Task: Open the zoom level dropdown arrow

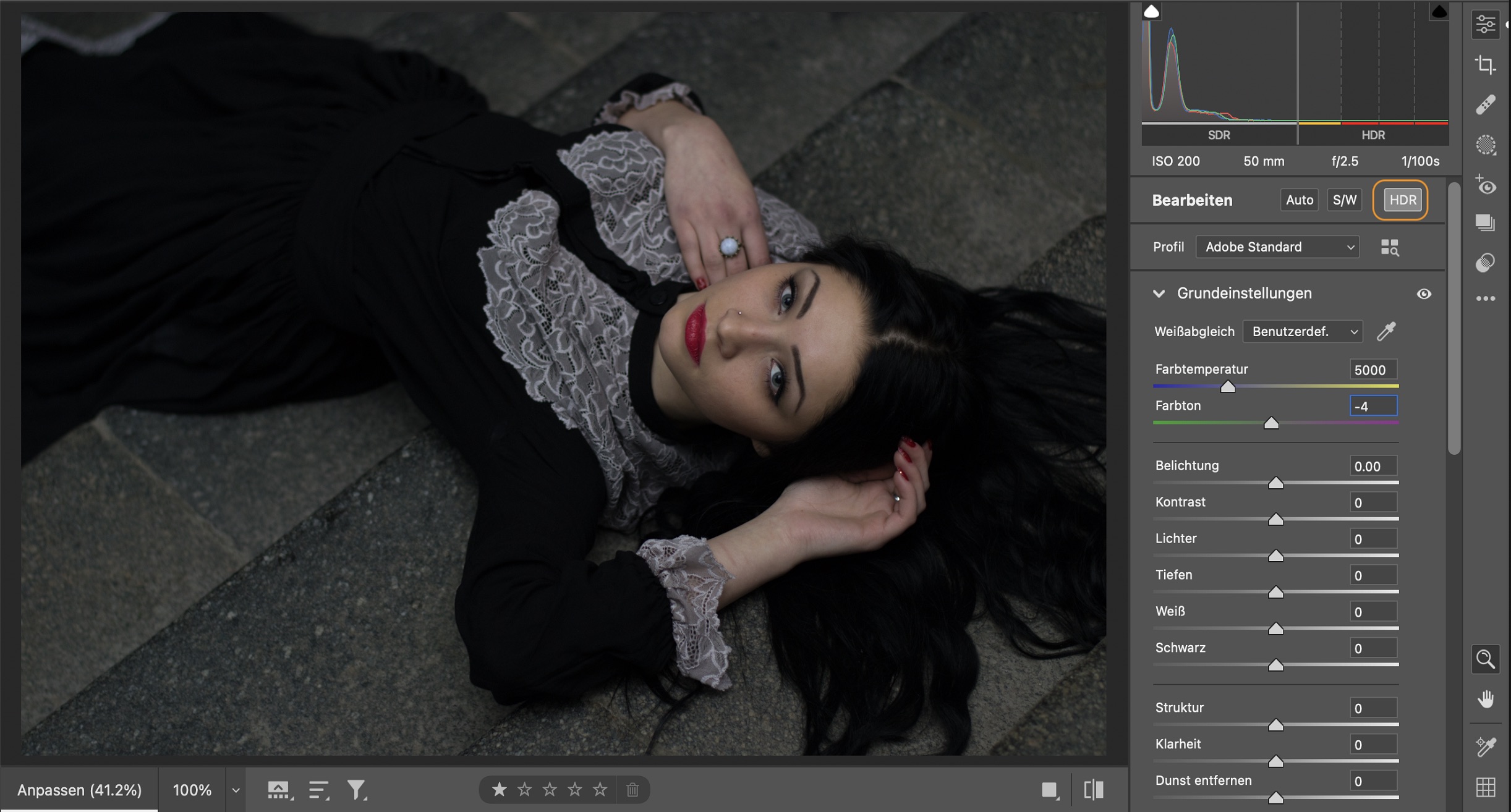Action: (236, 790)
